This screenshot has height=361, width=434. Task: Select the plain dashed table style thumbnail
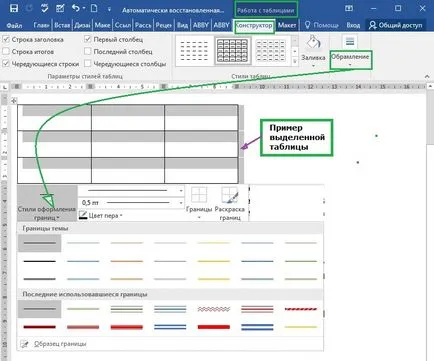click(194, 51)
